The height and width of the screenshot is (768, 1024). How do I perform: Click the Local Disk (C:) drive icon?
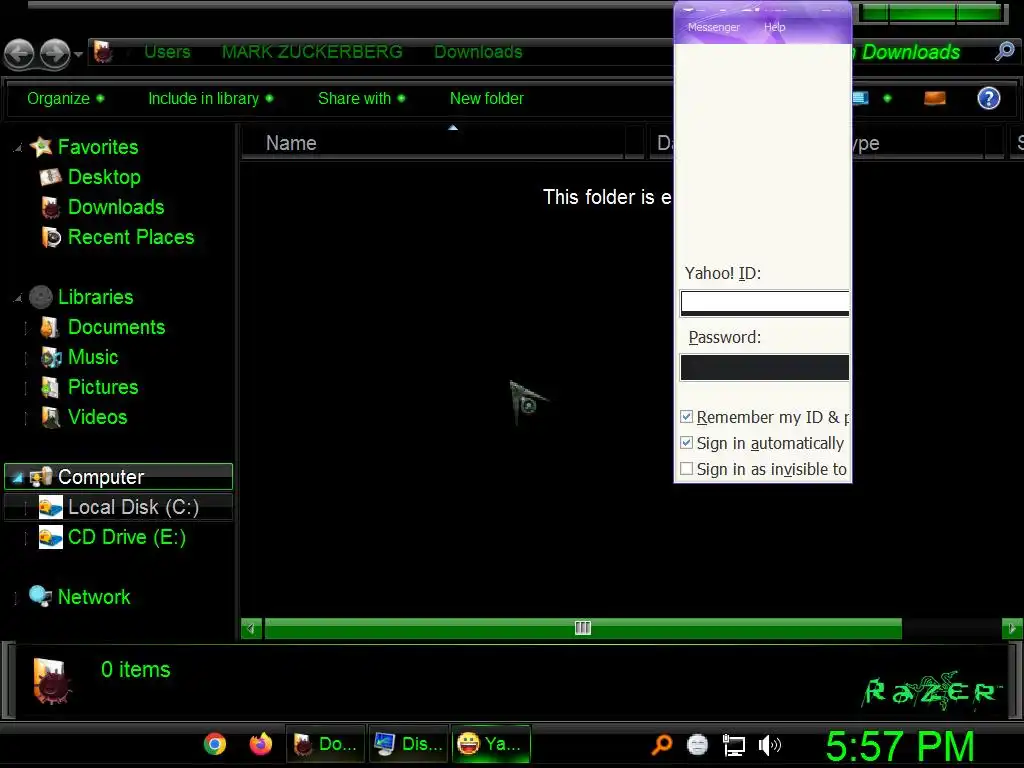click(50, 507)
